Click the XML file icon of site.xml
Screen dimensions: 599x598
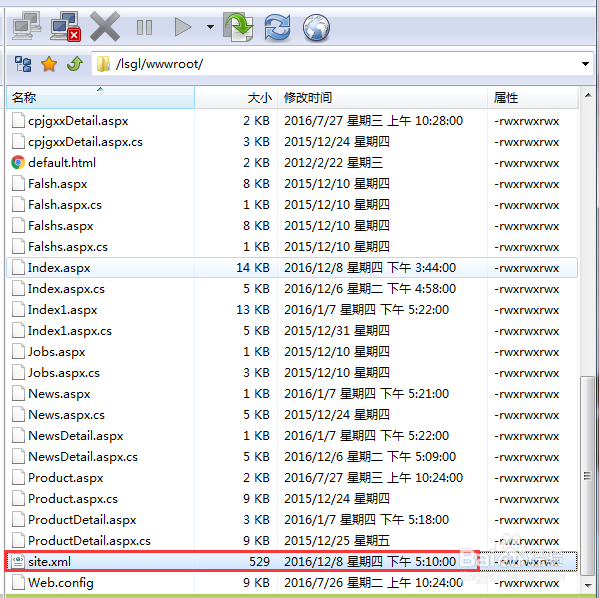18,562
